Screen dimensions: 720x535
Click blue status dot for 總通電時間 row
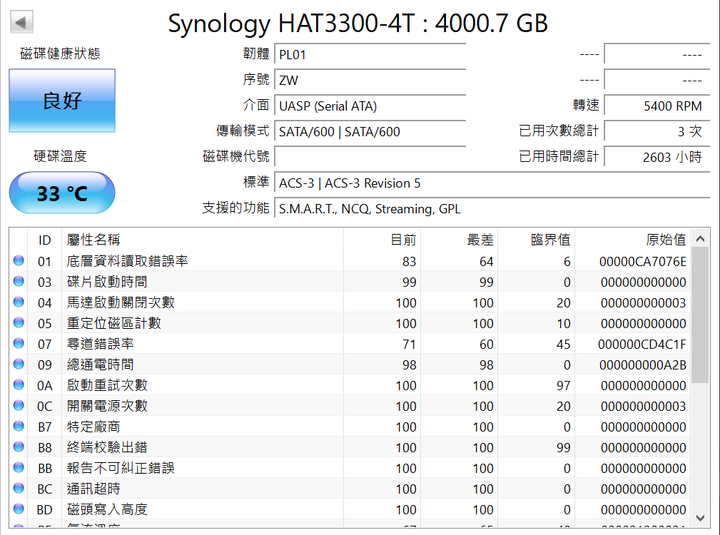pyautogui.click(x=18, y=365)
